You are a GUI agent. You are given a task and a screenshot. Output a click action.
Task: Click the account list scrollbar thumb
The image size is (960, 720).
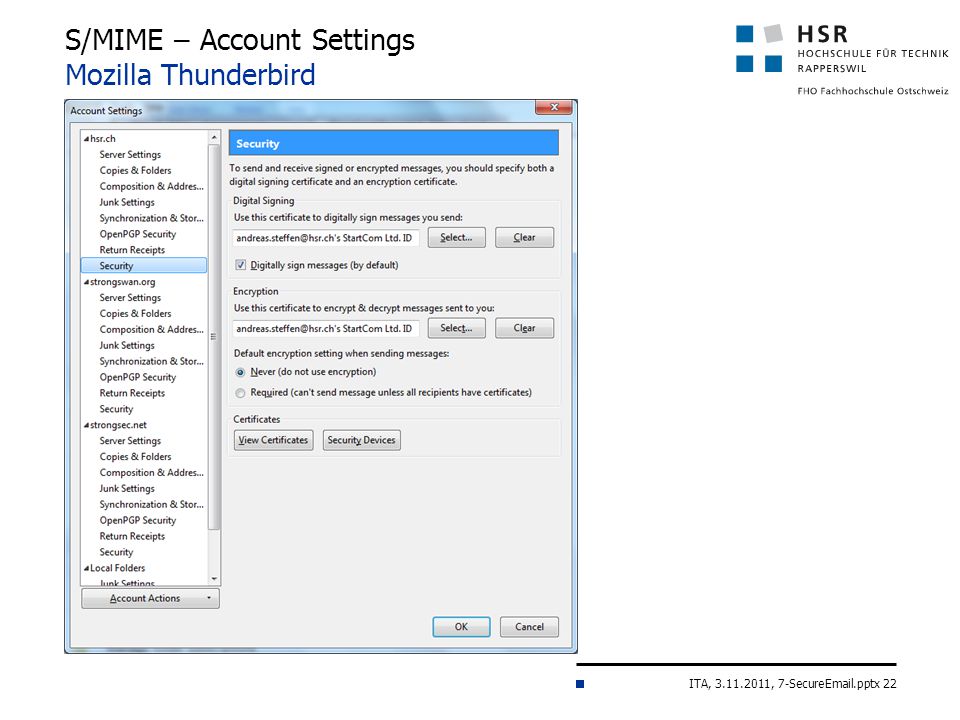(x=214, y=337)
